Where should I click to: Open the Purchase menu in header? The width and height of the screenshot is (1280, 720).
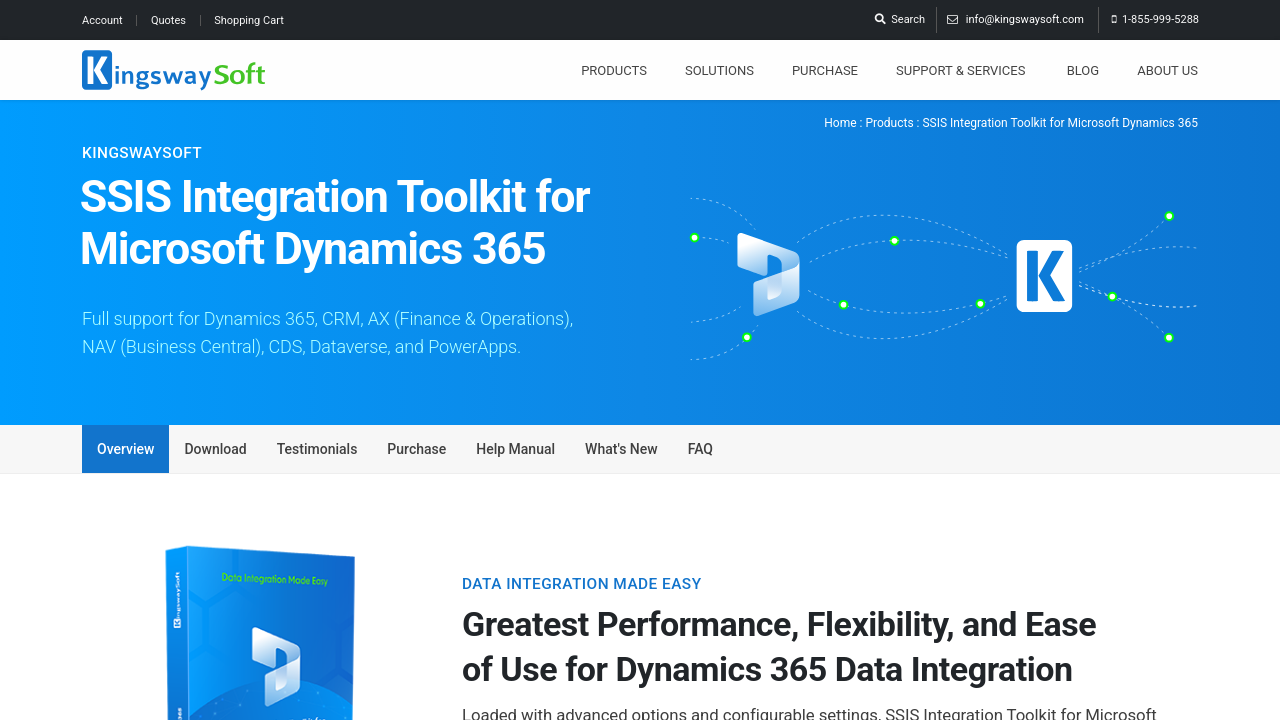click(x=824, y=71)
